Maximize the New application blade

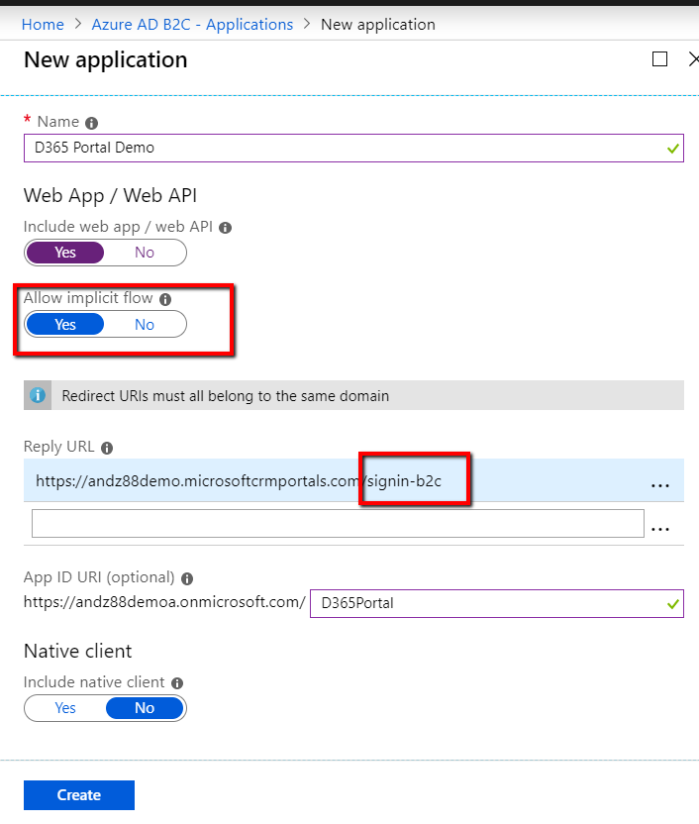(x=659, y=60)
